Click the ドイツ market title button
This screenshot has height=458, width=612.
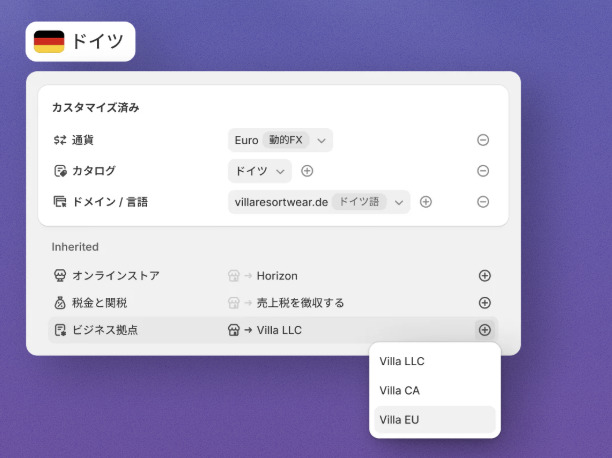pyautogui.click(x=80, y=41)
